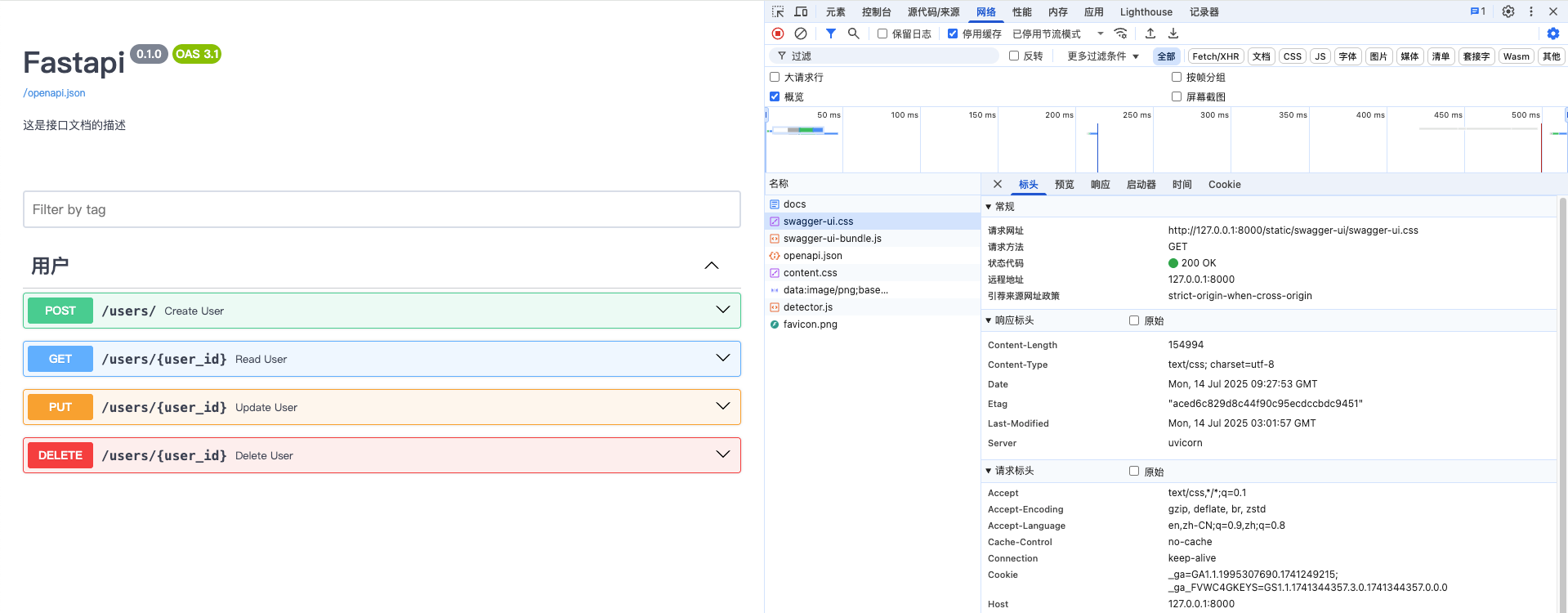The image size is (1568, 613).
Task: Open network settings blue gear
Action: 1553,34
